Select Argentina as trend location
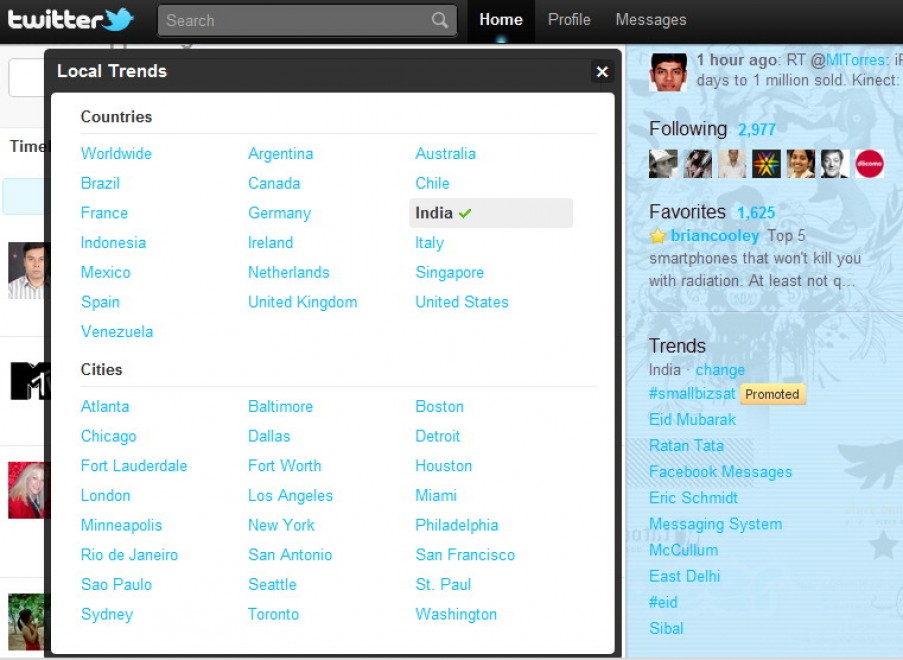The height and width of the screenshot is (660, 903). point(280,154)
